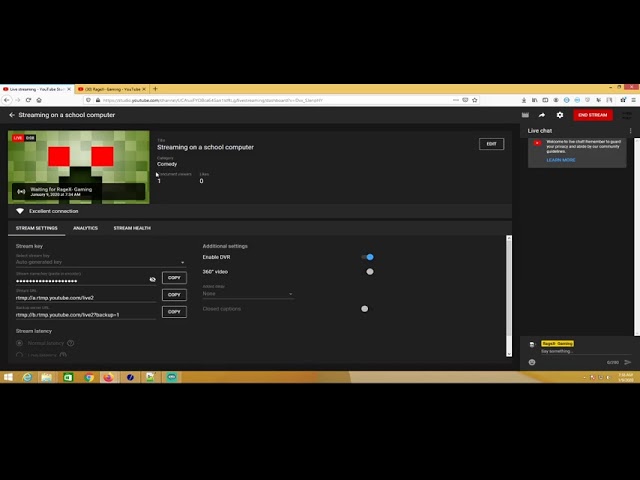Open Excel from the taskbar

click(x=68, y=377)
